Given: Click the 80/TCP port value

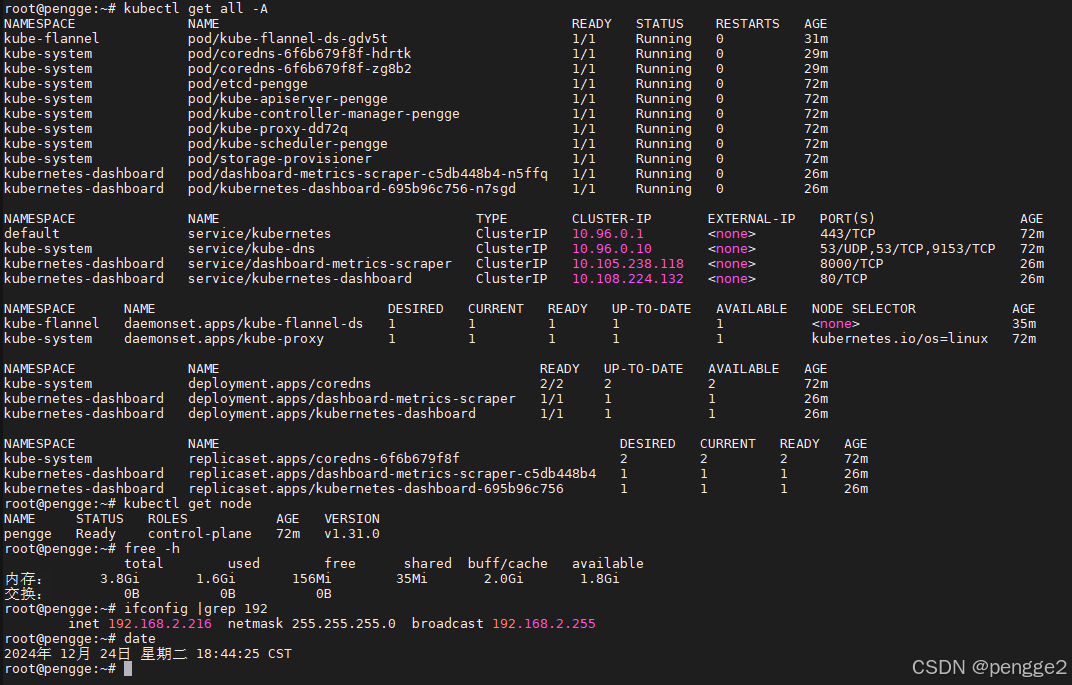Looking at the screenshot, I should click(844, 279).
